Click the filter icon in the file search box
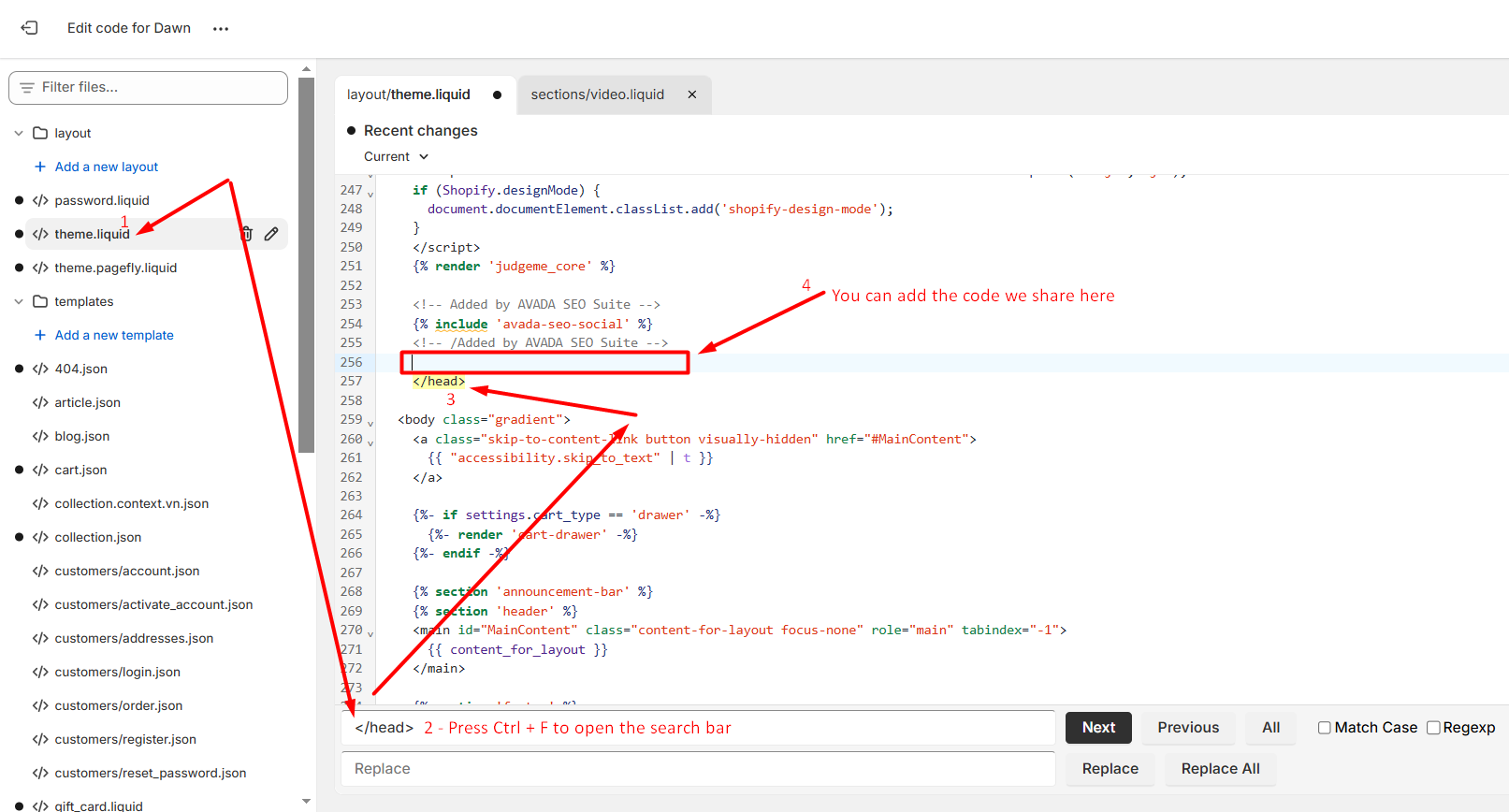The image size is (1509, 812). click(x=26, y=87)
